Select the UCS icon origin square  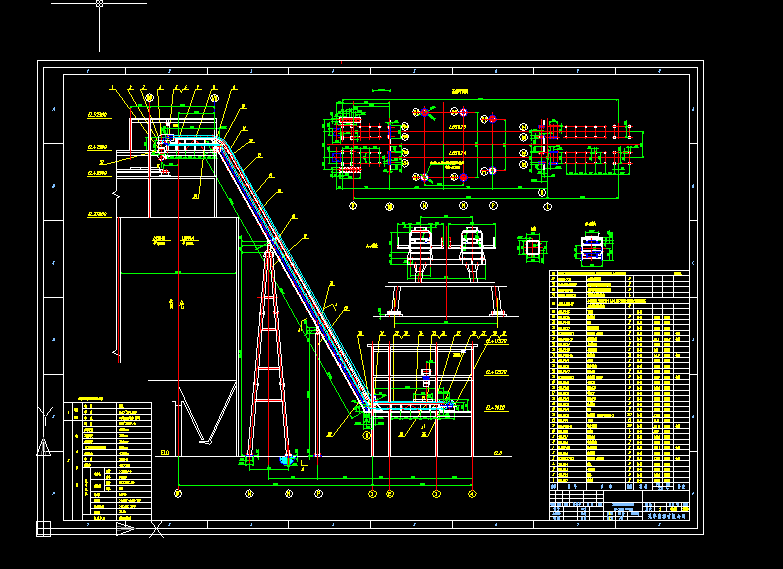pyautogui.click(x=43, y=529)
